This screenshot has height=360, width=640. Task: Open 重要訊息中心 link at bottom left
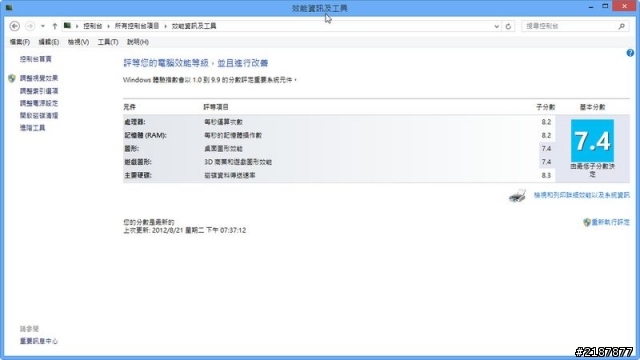pos(39,341)
